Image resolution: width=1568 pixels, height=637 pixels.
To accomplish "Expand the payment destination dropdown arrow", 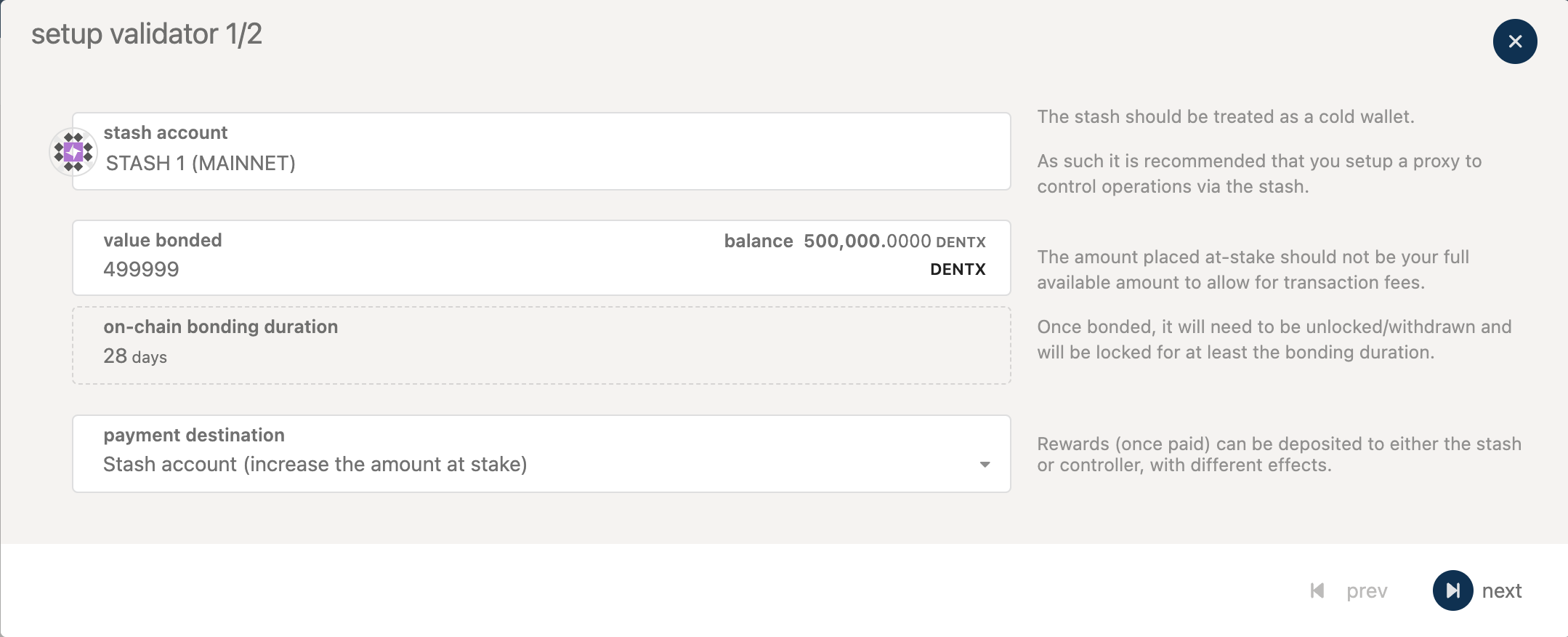I will pos(985,465).
